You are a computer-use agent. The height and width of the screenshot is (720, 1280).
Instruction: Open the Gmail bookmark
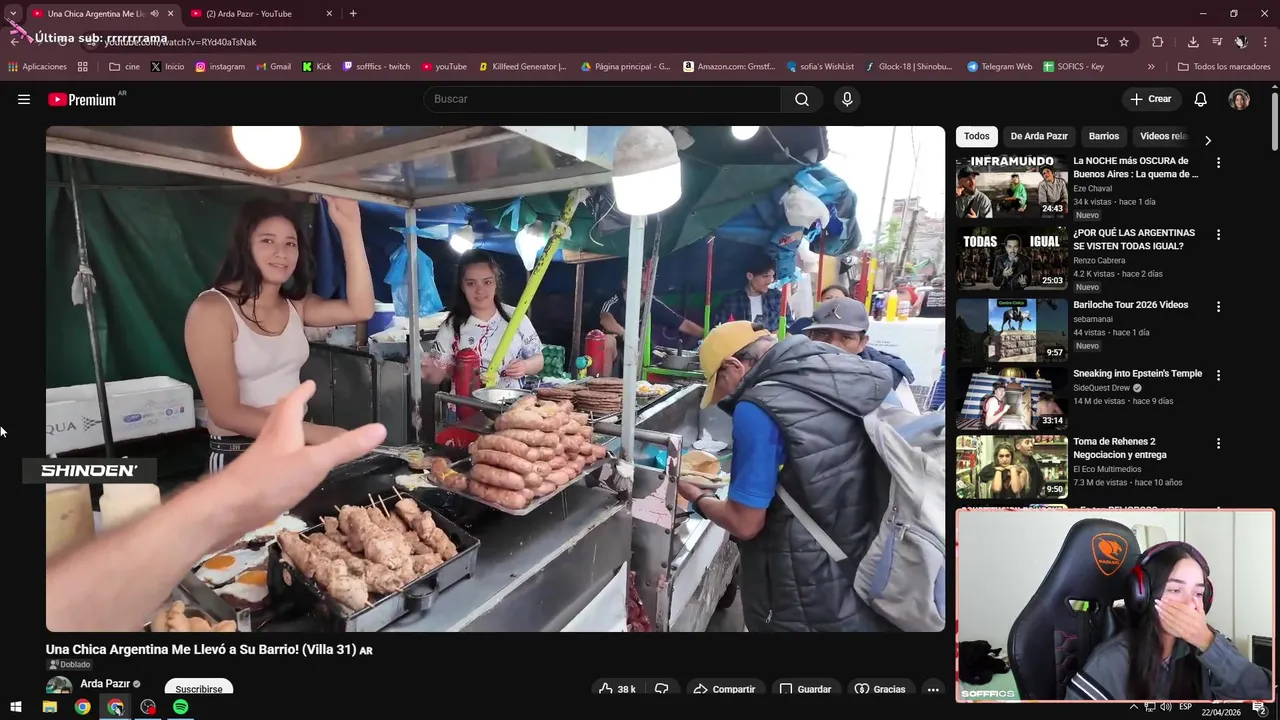coord(273,67)
